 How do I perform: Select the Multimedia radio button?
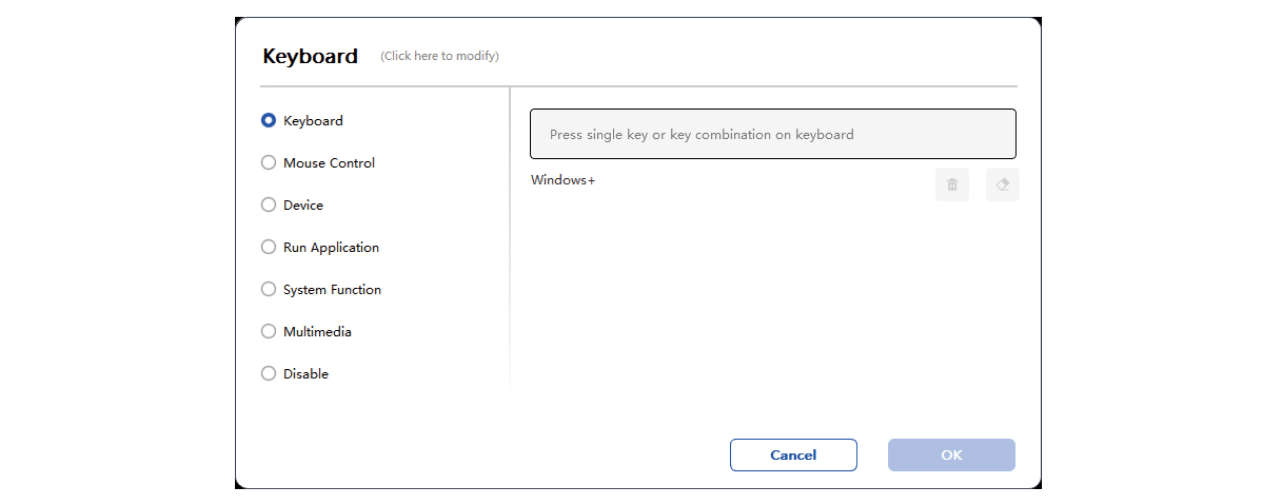point(268,331)
